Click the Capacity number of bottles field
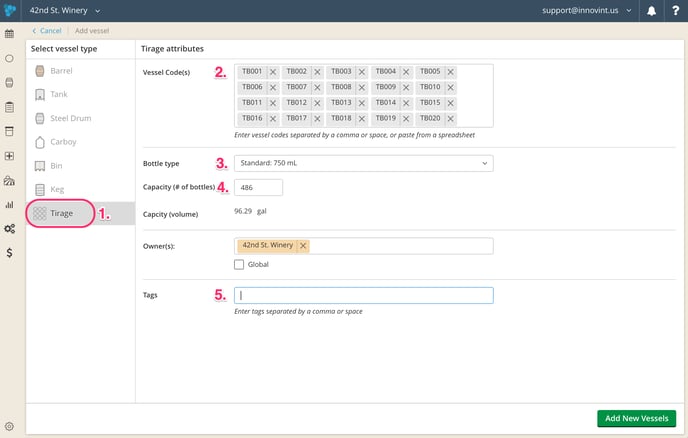 click(258, 187)
